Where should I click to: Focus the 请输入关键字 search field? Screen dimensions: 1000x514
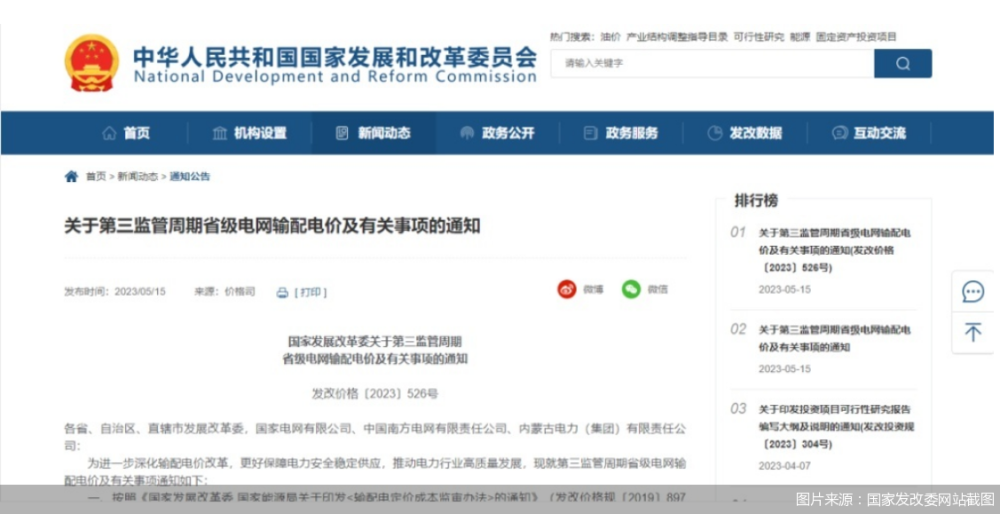(x=712, y=63)
